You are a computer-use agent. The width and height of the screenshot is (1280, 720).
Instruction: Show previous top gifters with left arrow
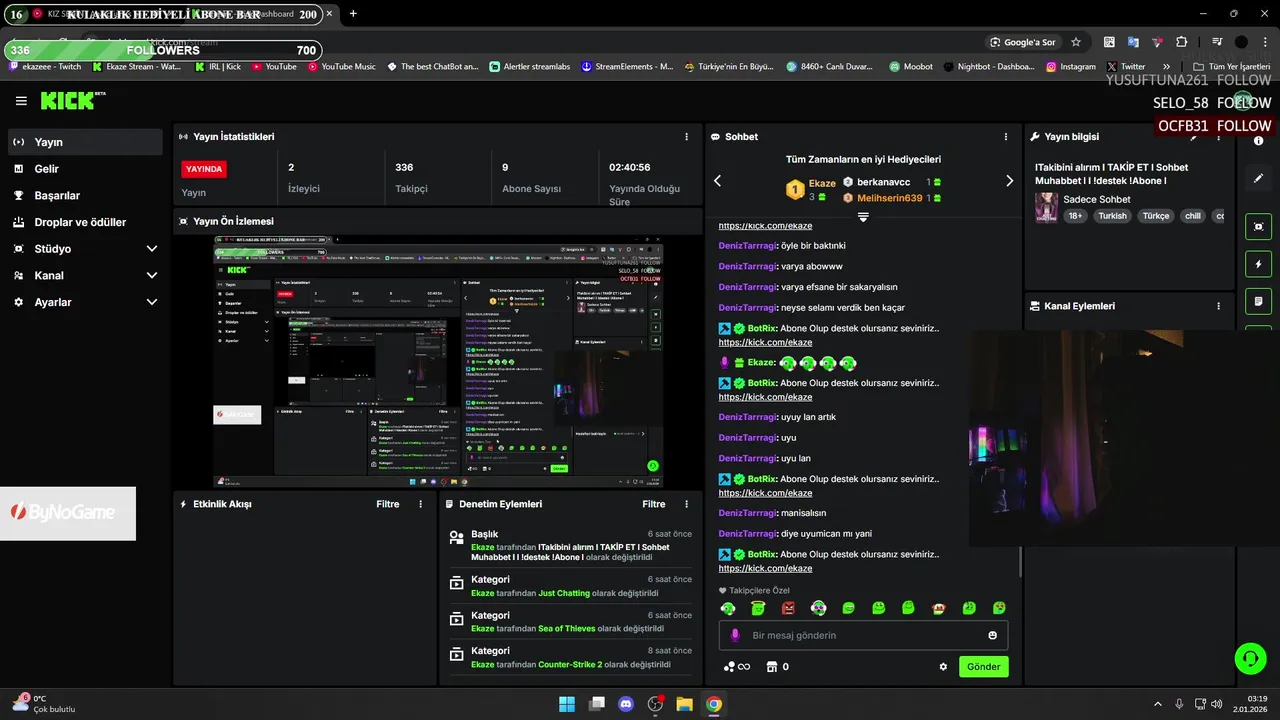[x=717, y=180]
